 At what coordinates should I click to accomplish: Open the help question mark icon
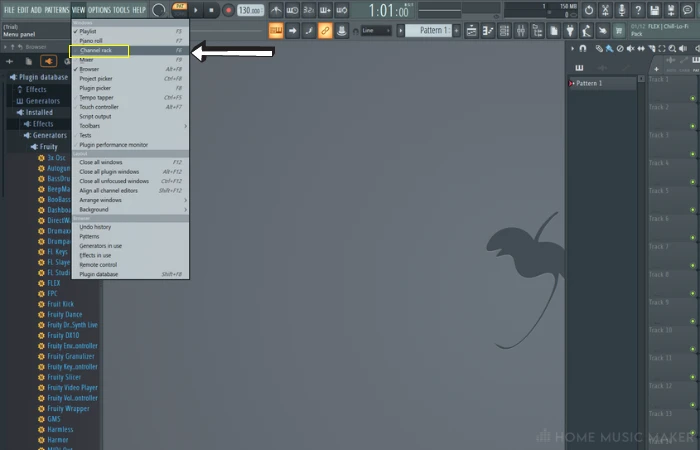(638, 10)
